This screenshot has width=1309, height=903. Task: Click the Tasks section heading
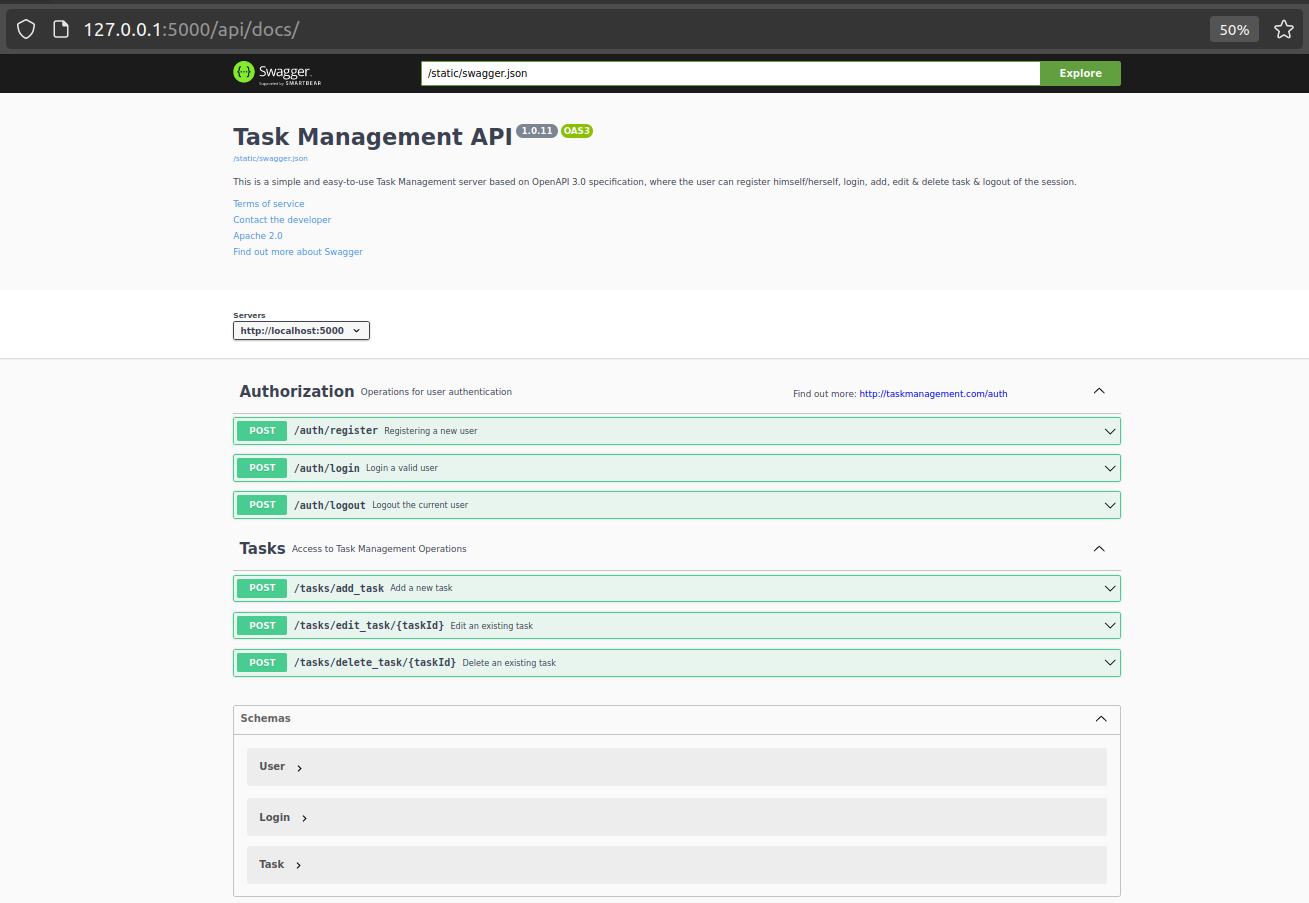click(262, 548)
